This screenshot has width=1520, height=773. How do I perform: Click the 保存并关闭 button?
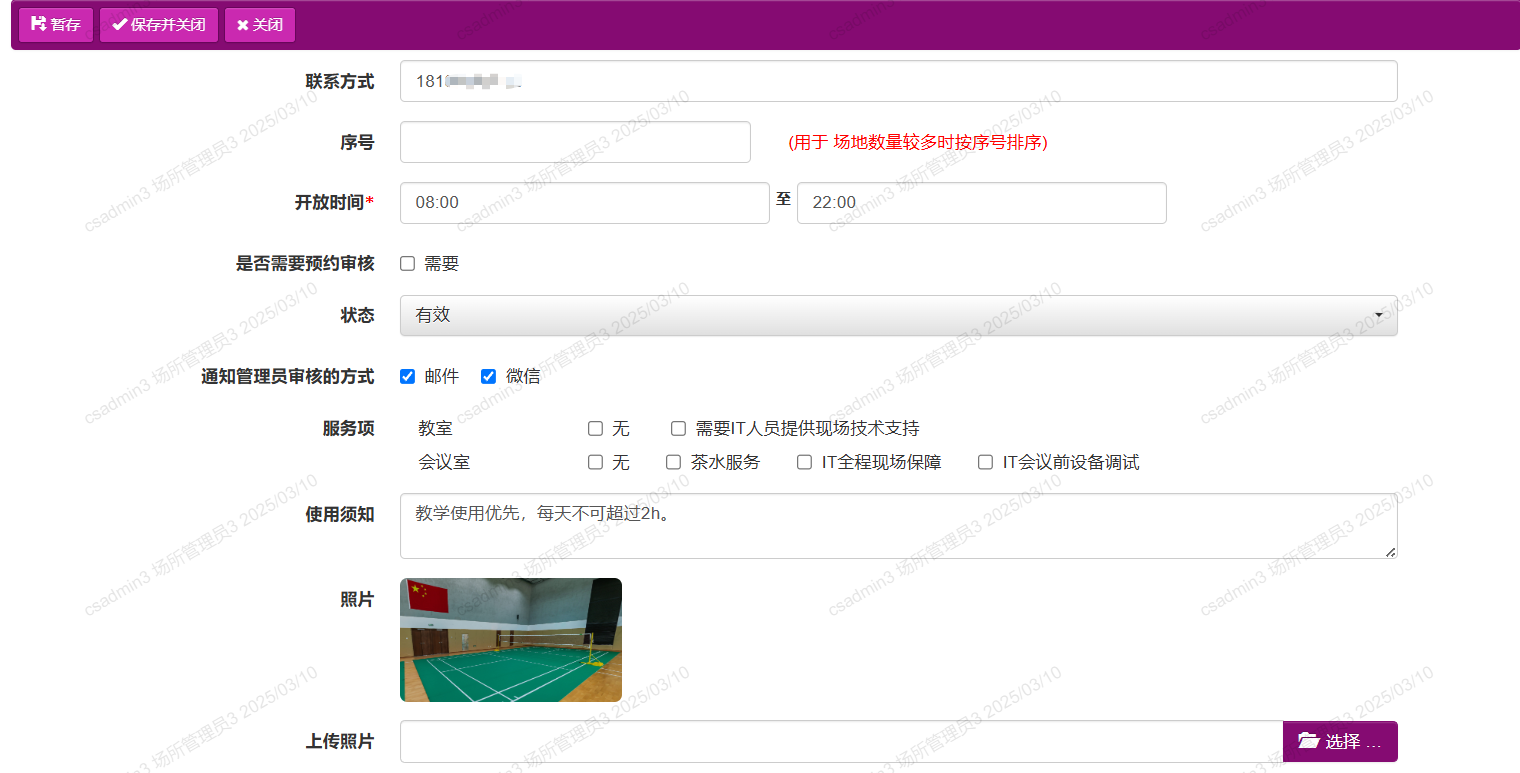158,24
